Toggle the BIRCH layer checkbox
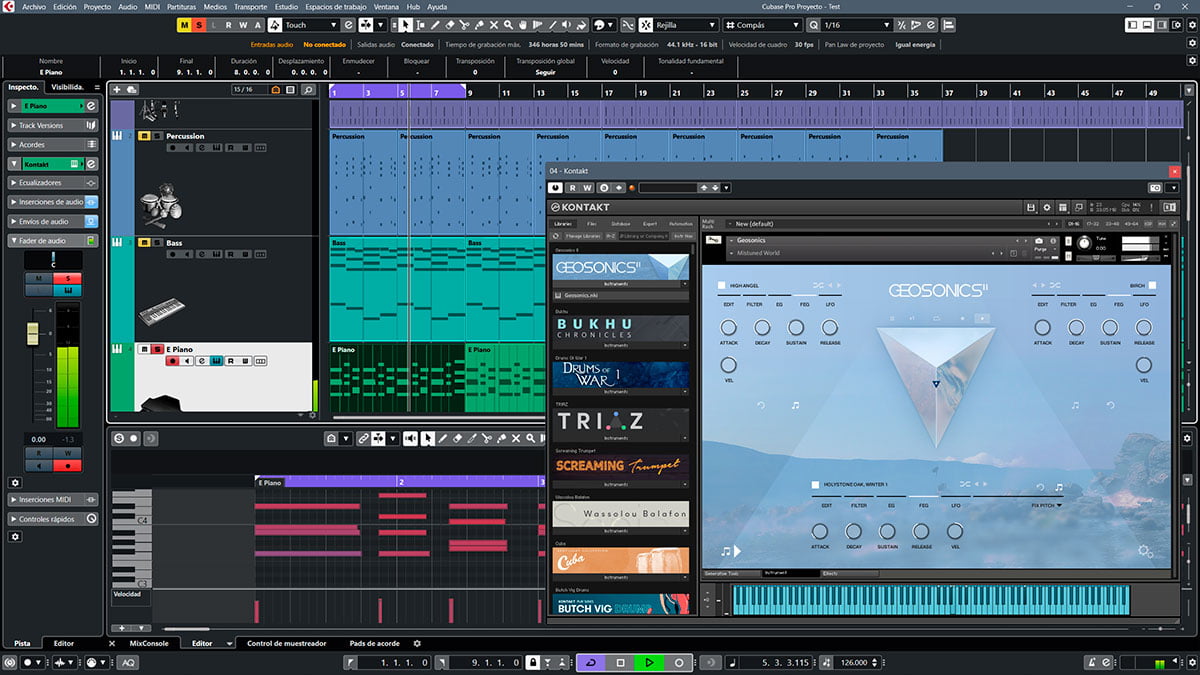This screenshot has width=1200, height=675. [x=1152, y=285]
